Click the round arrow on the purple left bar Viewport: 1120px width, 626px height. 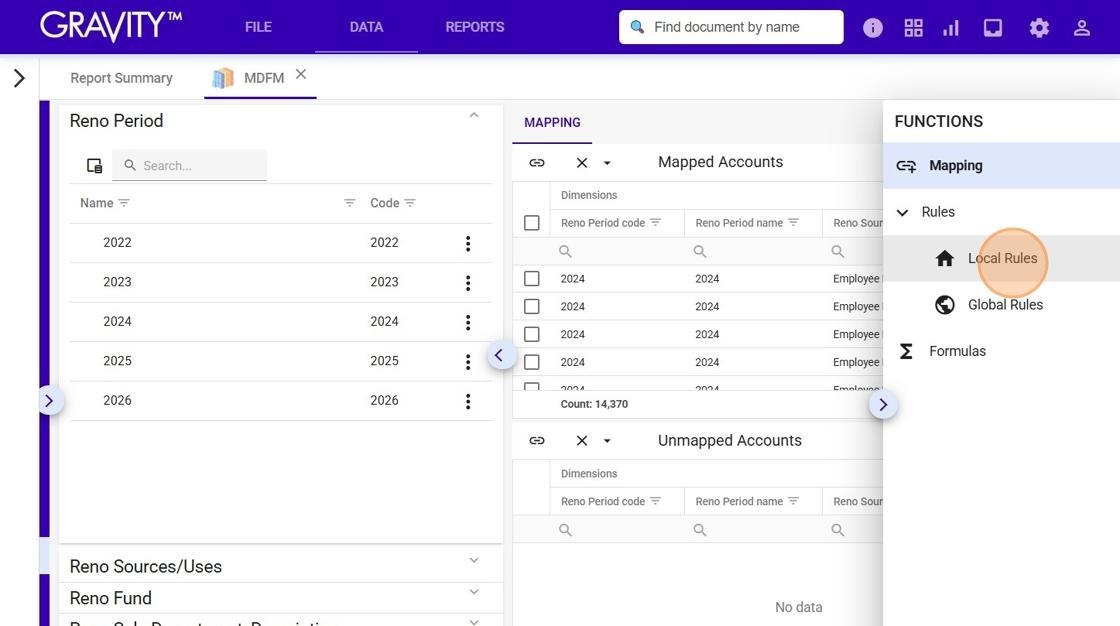49,401
